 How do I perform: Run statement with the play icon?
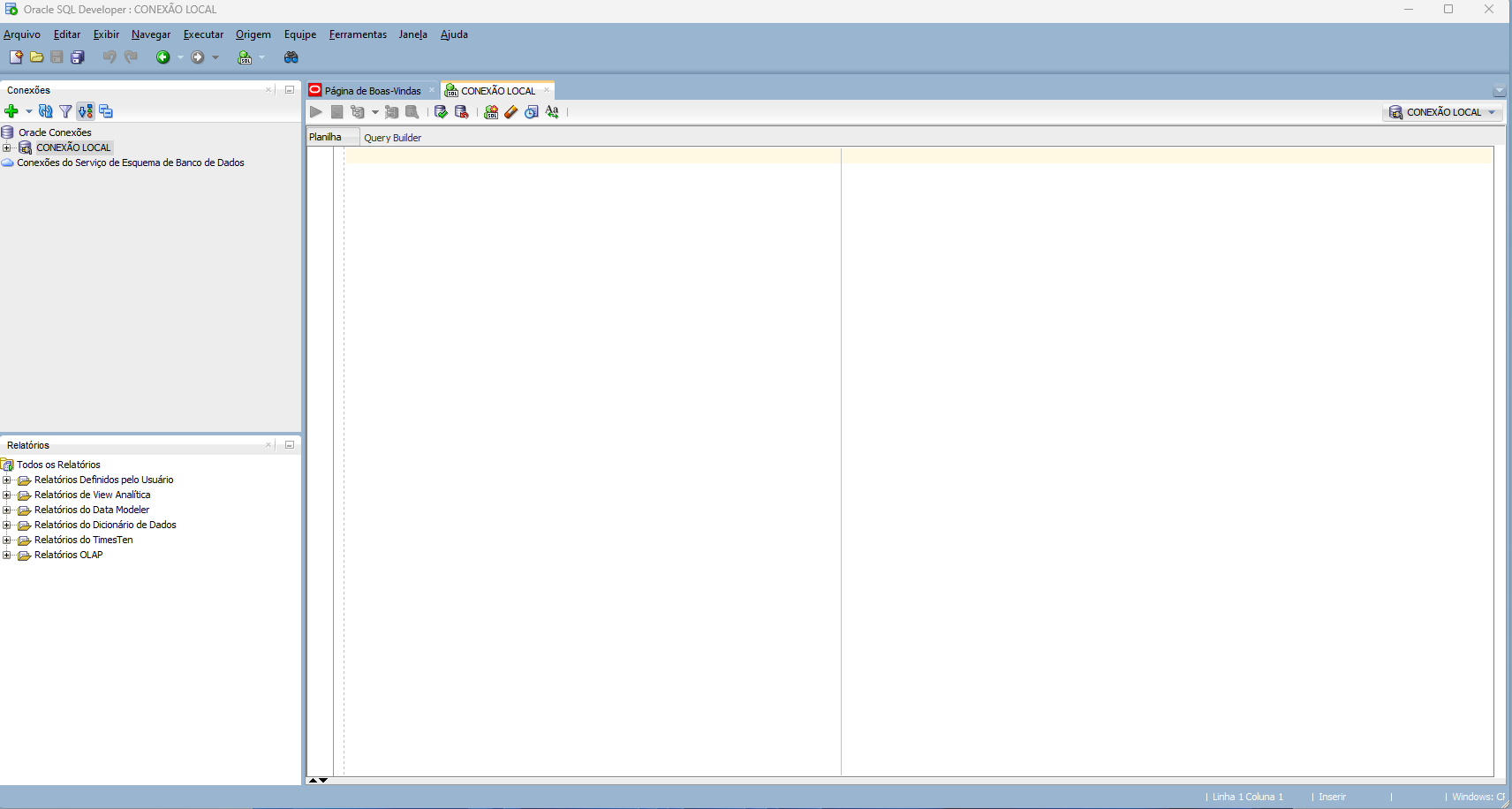tap(315, 112)
